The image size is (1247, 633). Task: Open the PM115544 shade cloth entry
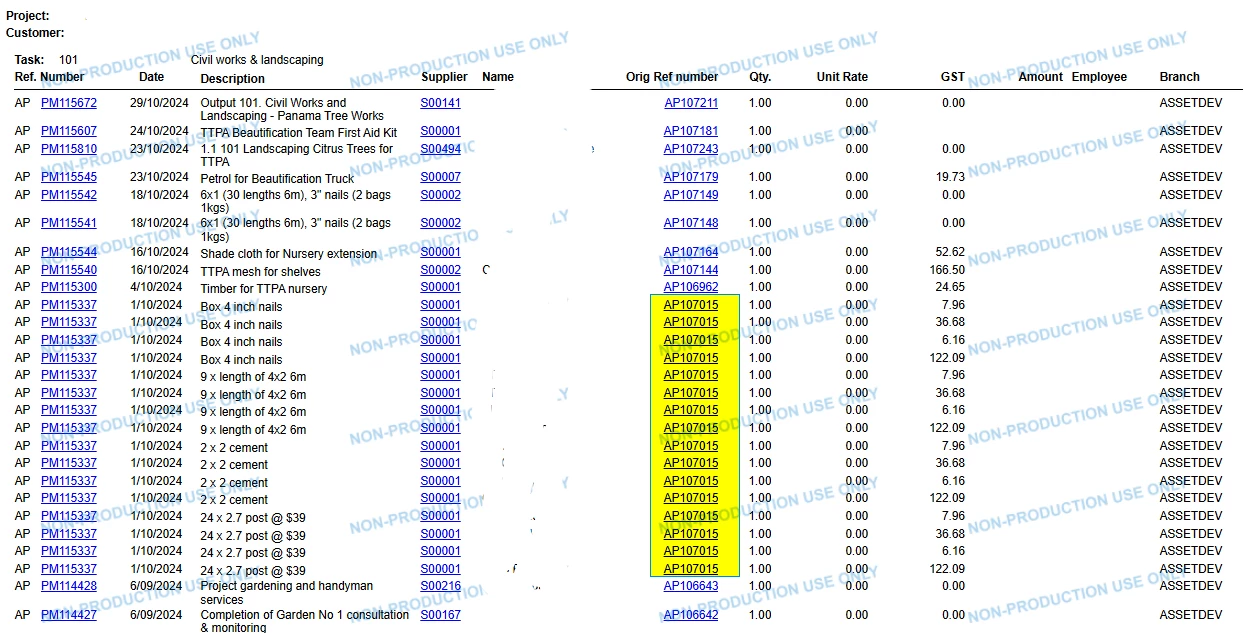(x=69, y=252)
